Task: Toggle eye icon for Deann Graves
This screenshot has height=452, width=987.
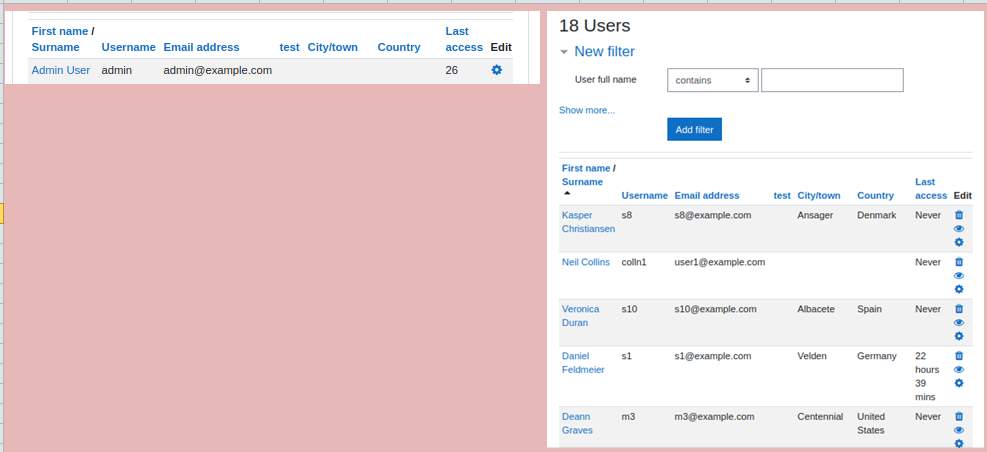Action: [x=959, y=430]
